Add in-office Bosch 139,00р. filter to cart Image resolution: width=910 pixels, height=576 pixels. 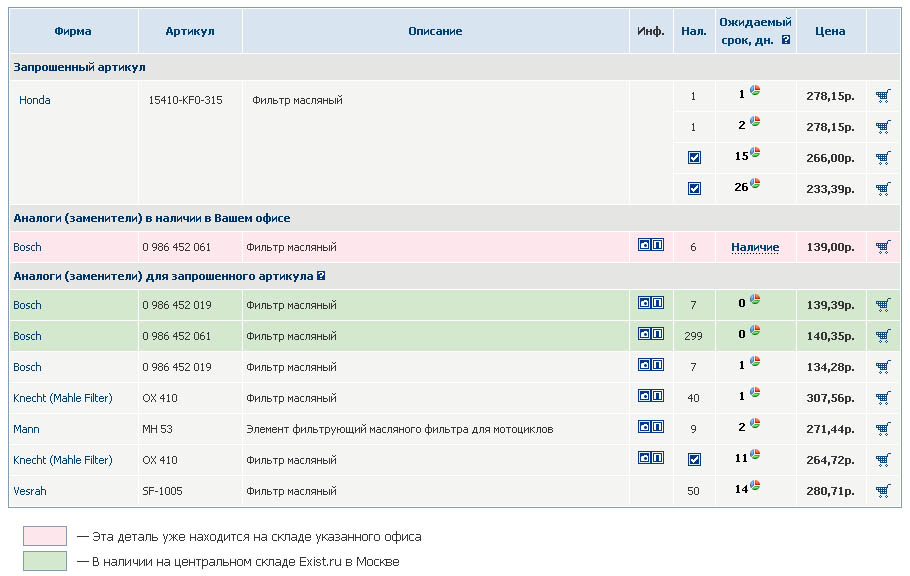(x=882, y=247)
